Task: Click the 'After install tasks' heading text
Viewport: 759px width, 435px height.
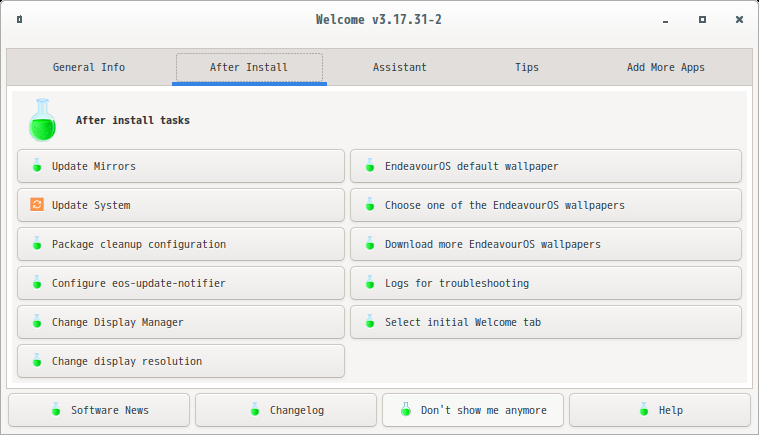Action: click(133, 120)
